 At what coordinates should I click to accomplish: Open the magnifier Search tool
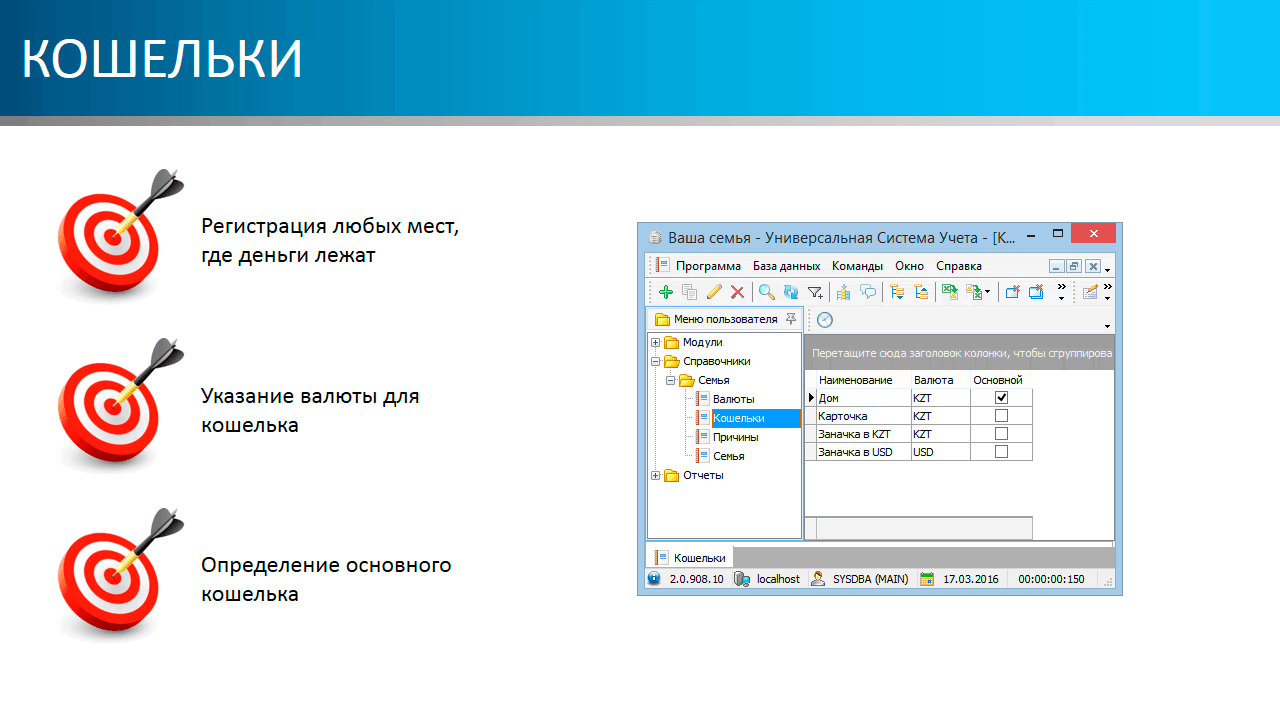coord(766,292)
